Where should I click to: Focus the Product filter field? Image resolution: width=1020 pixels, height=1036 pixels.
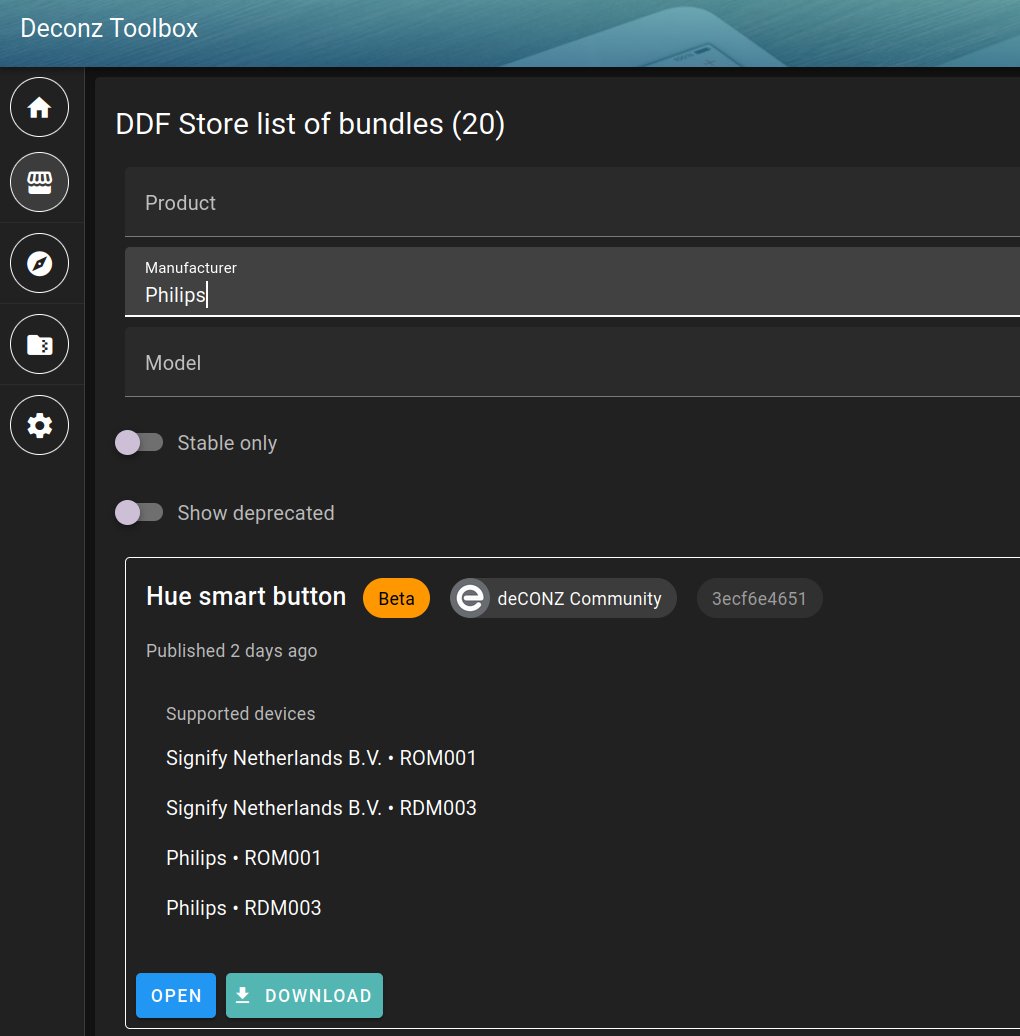point(572,202)
